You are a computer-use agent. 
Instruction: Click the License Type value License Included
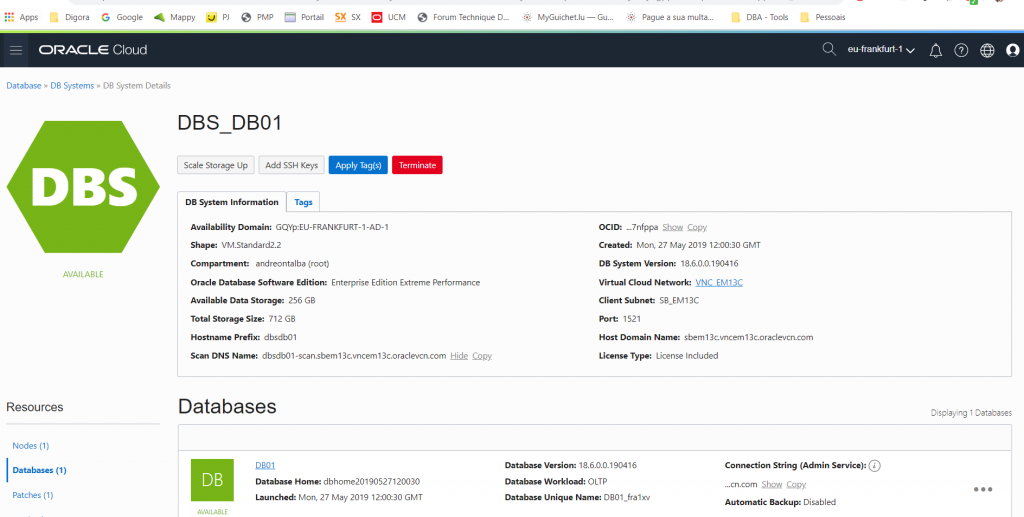coord(687,356)
